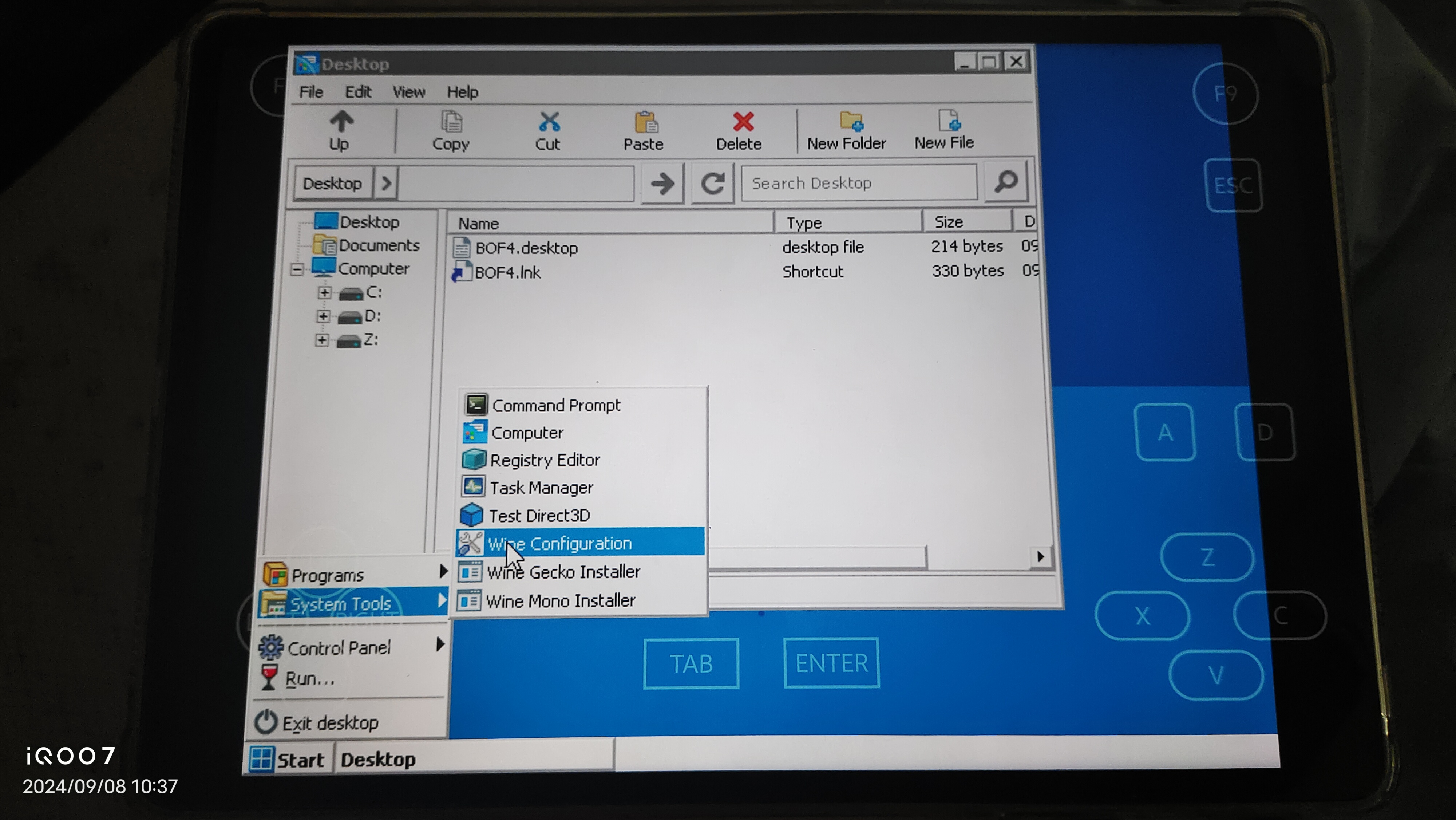Viewport: 1456px width, 820px height.
Task: Click the chevron after Desktop breadcrumb
Action: pyautogui.click(x=386, y=183)
